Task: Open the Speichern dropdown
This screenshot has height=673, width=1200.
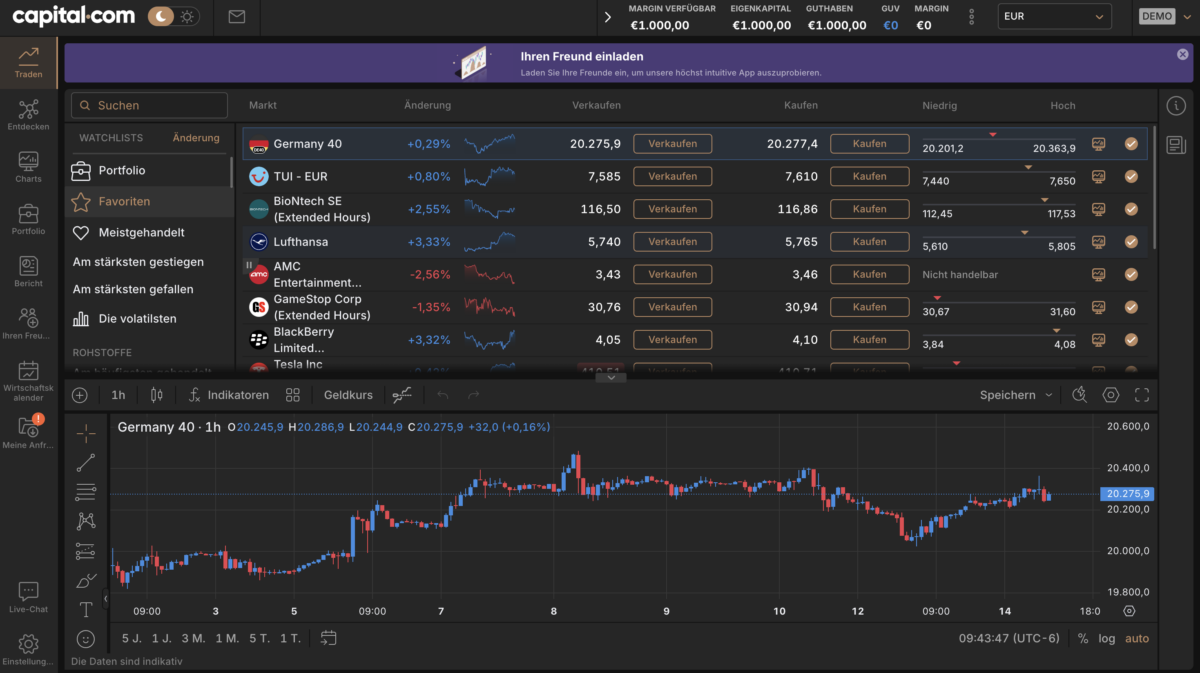Action: point(1013,394)
